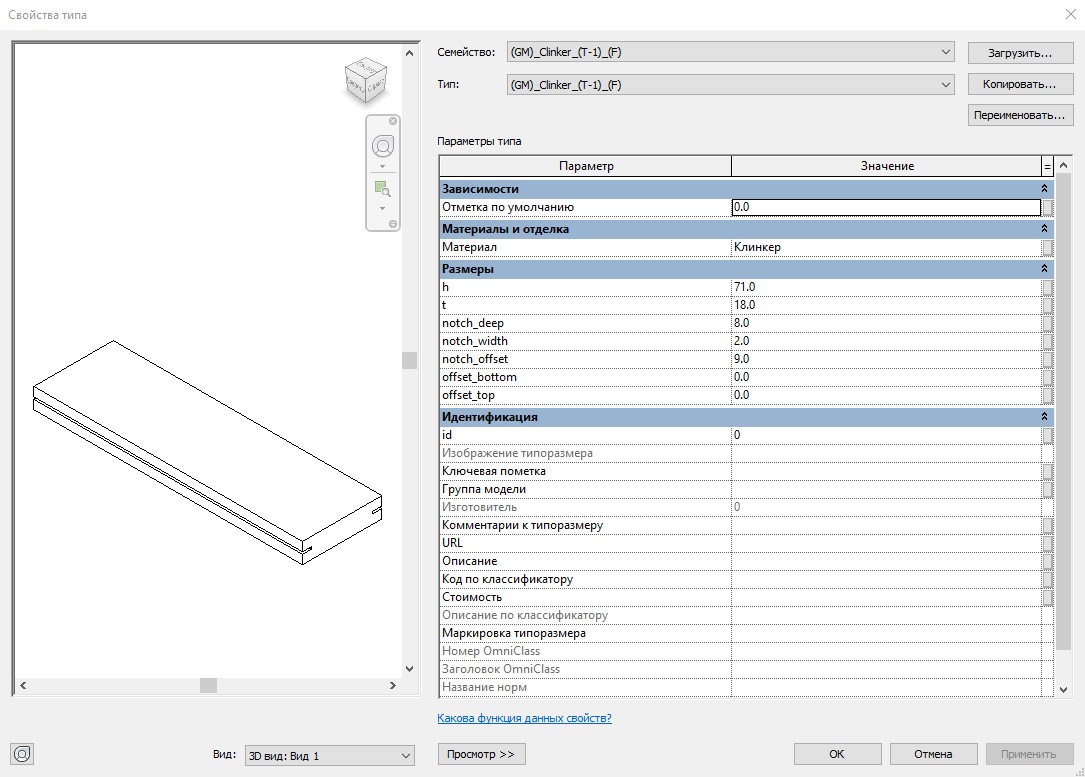Open steering wheel options arrow
Viewport: 1085px width, 777px height.
382,166
